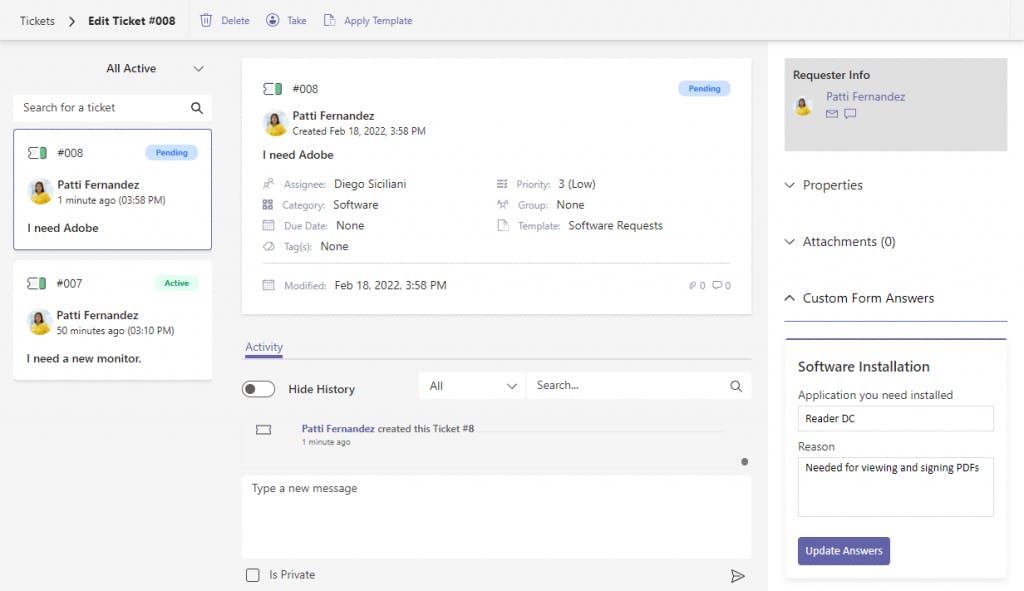The width and height of the screenshot is (1024, 591).
Task: Go to Tickets breadcrumb
Action: pos(37,21)
